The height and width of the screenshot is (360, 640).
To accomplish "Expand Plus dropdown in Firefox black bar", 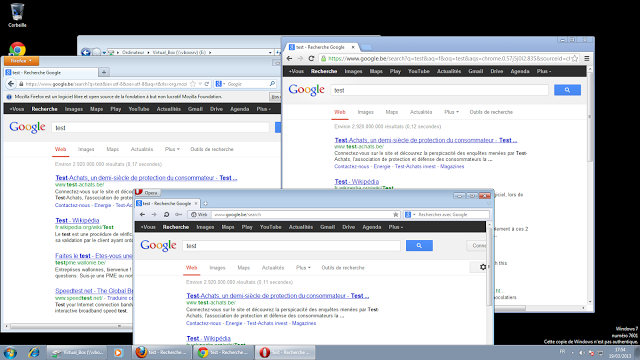I will click(x=263, y=109).
